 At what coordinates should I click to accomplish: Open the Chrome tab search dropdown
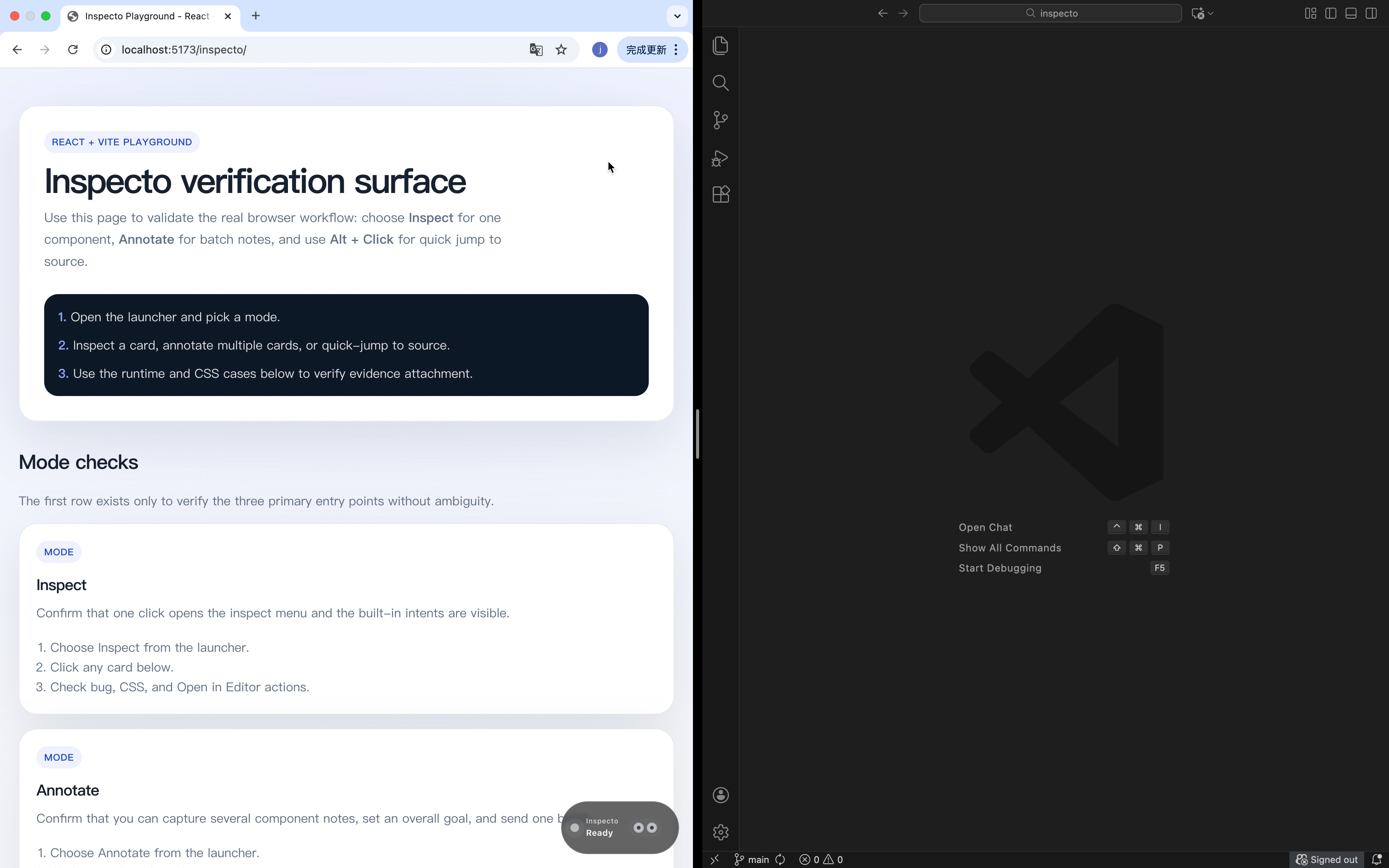pos(677,16)
